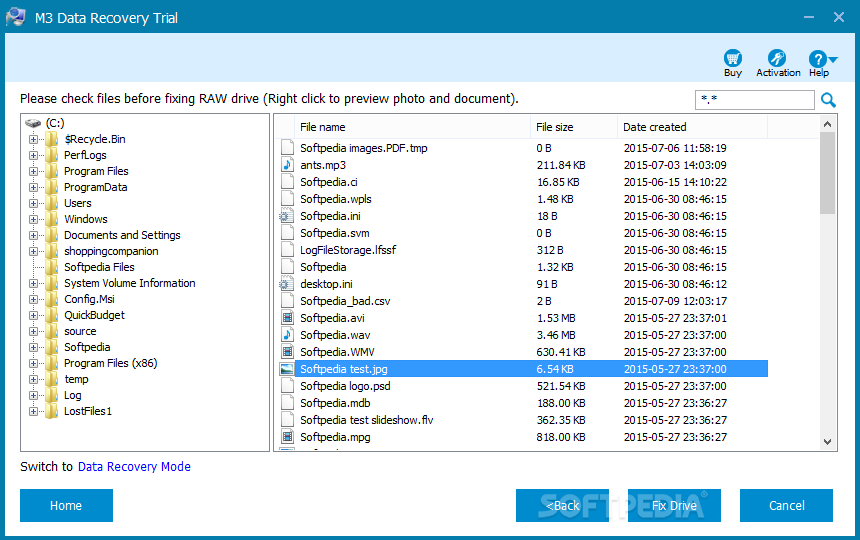Click the Softpedia.wav audio file icon
The image size is (860, 540).
pos(287,335)
